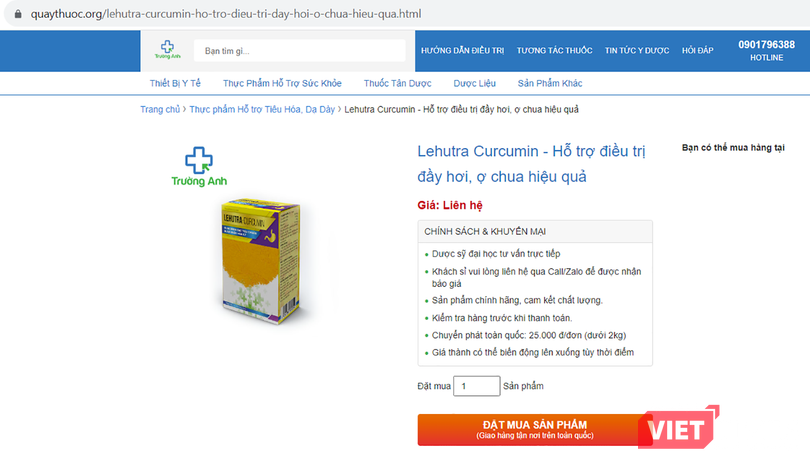Open Thuốc Tân Dược category
This screenshot has width=810, height=461.
coord(397,83)
